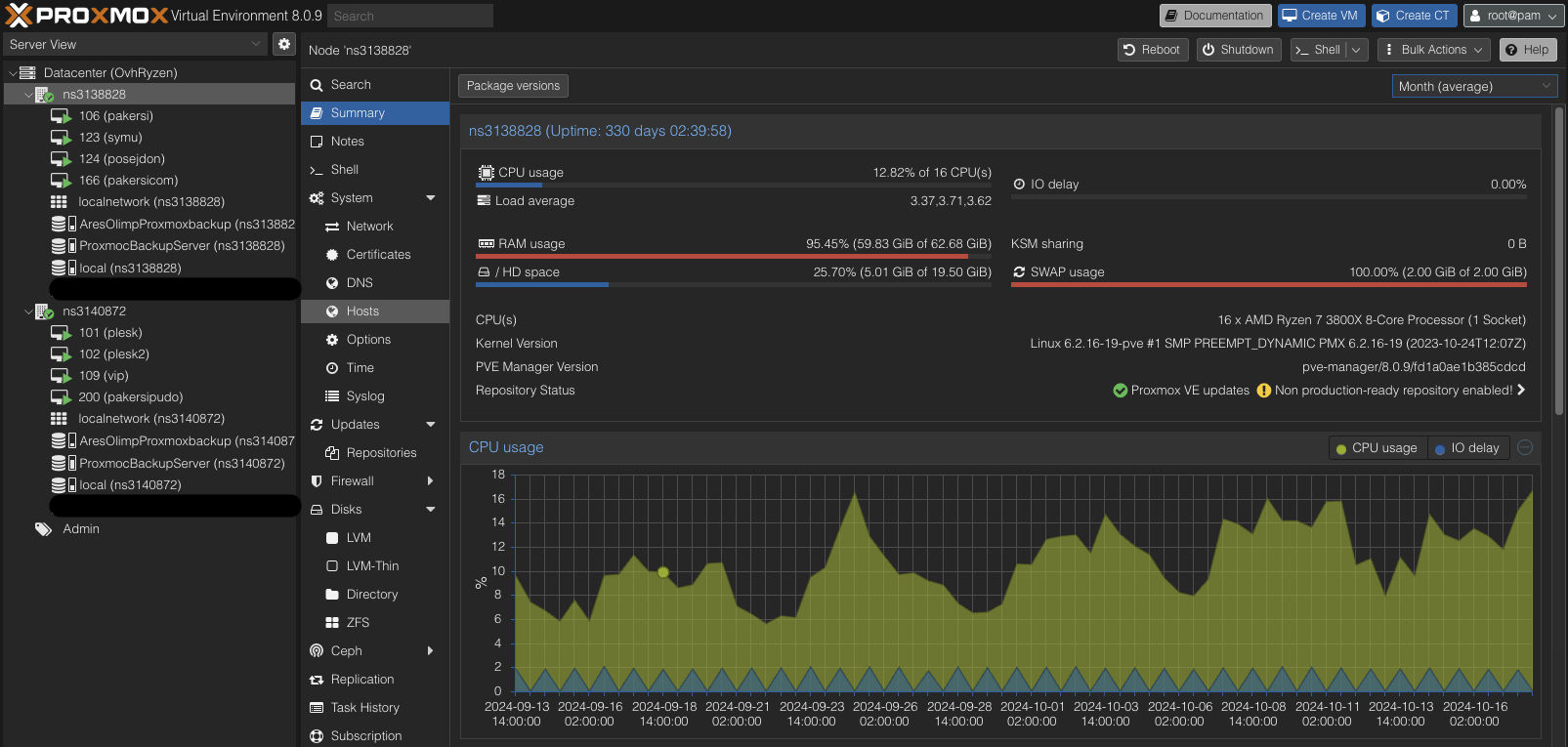Click the gear icon beside Server View
1568x747 pixels.
click(x=283, y=44)
